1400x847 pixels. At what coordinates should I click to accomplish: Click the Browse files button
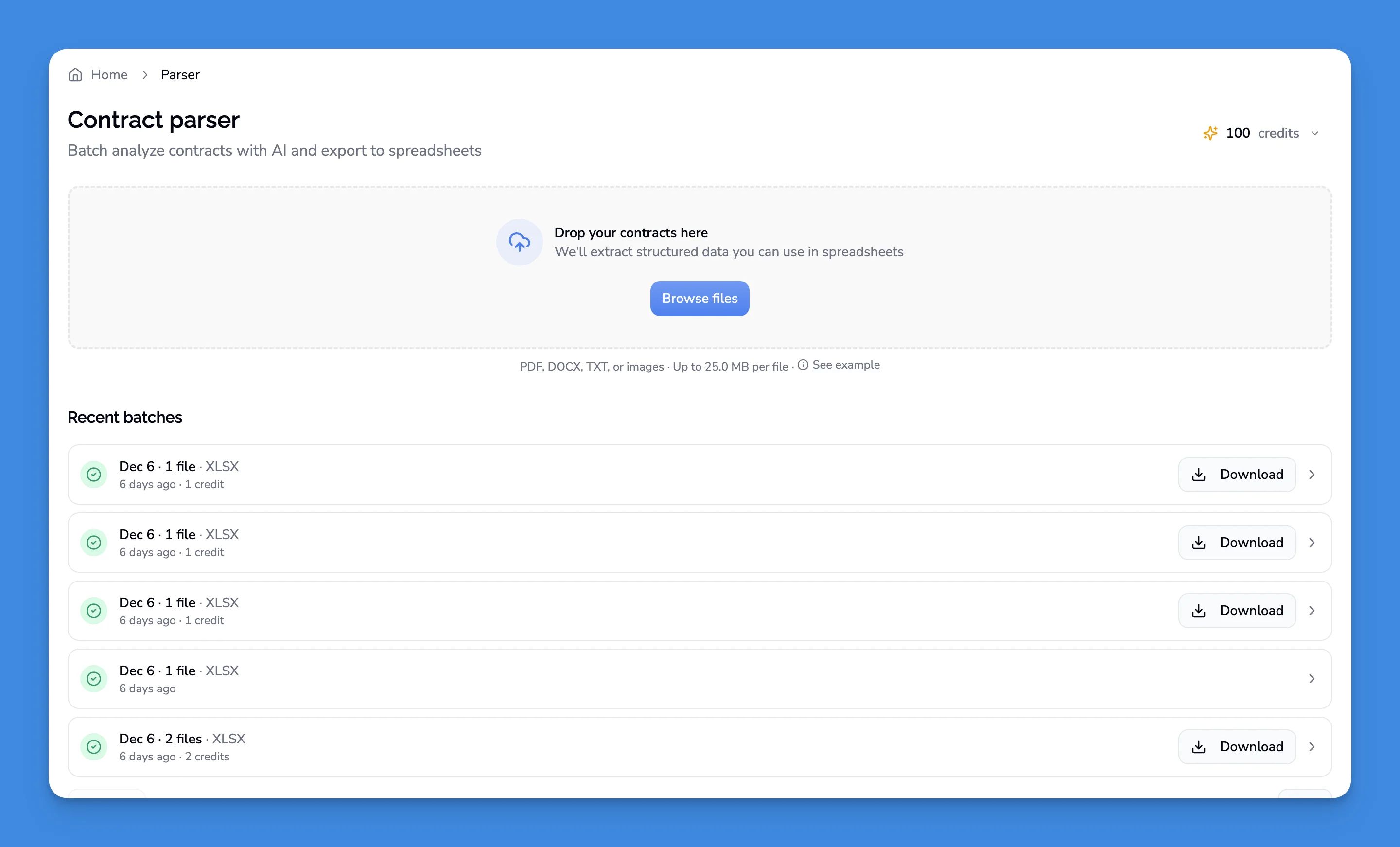pos(700,299)
